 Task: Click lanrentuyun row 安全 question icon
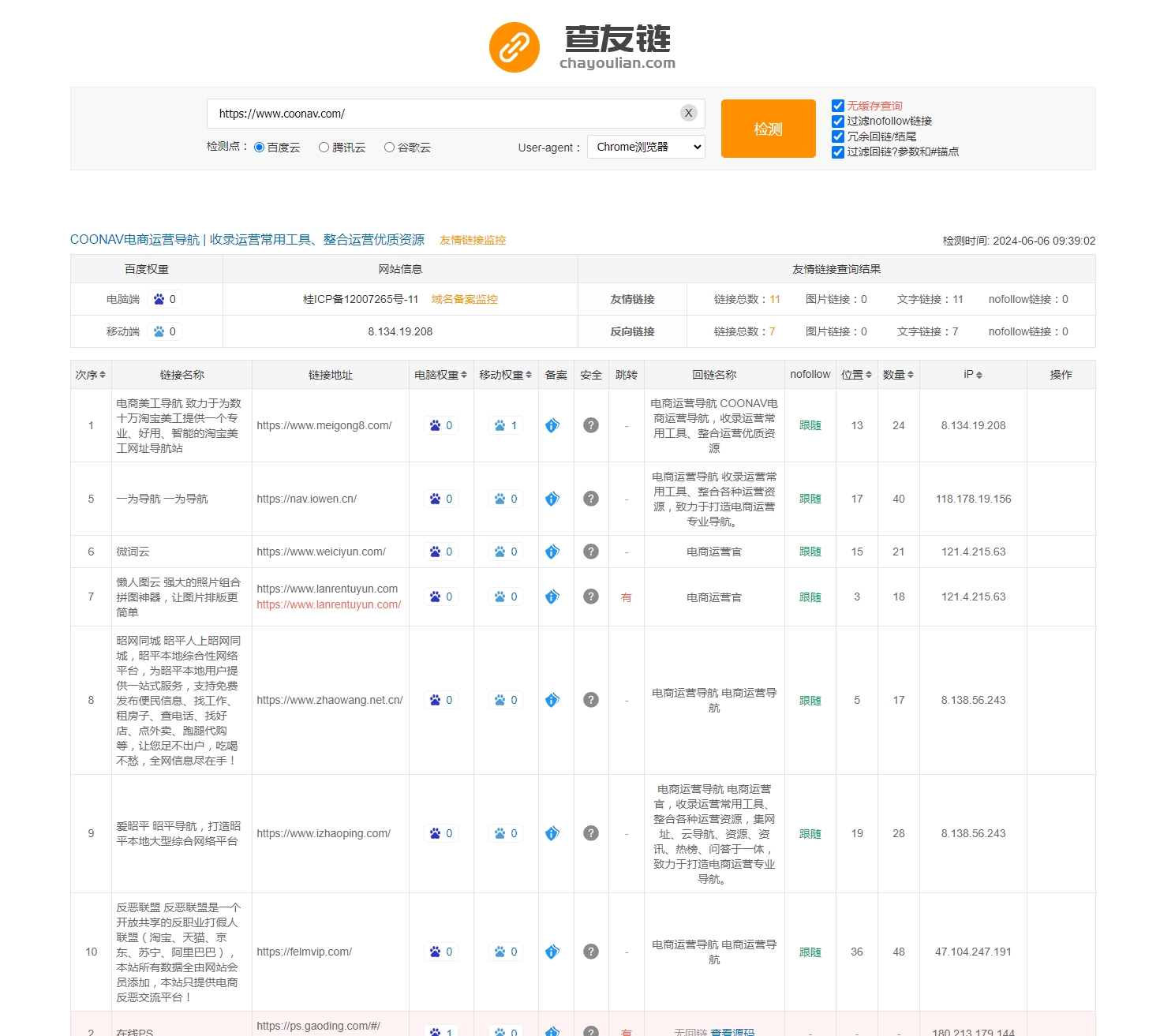(591, 597)
